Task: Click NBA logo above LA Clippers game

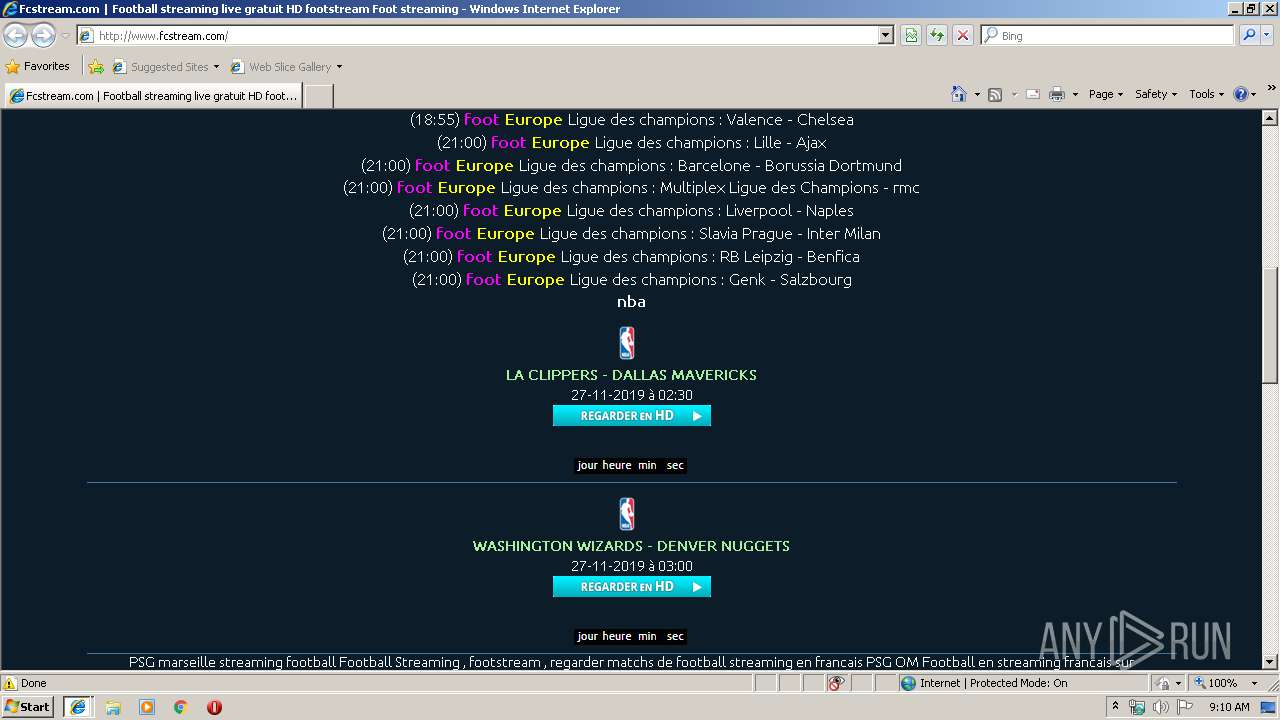Action: pyautogui.click(x=627, y=343)
